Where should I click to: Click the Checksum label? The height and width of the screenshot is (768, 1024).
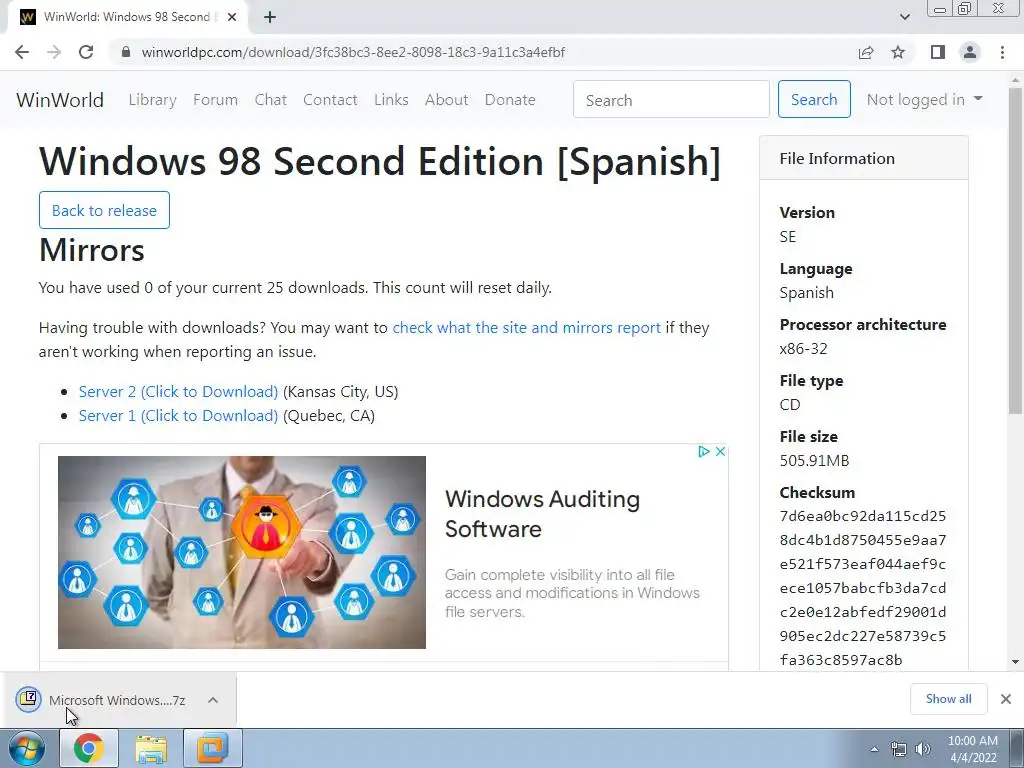click(x=817, y=492)
